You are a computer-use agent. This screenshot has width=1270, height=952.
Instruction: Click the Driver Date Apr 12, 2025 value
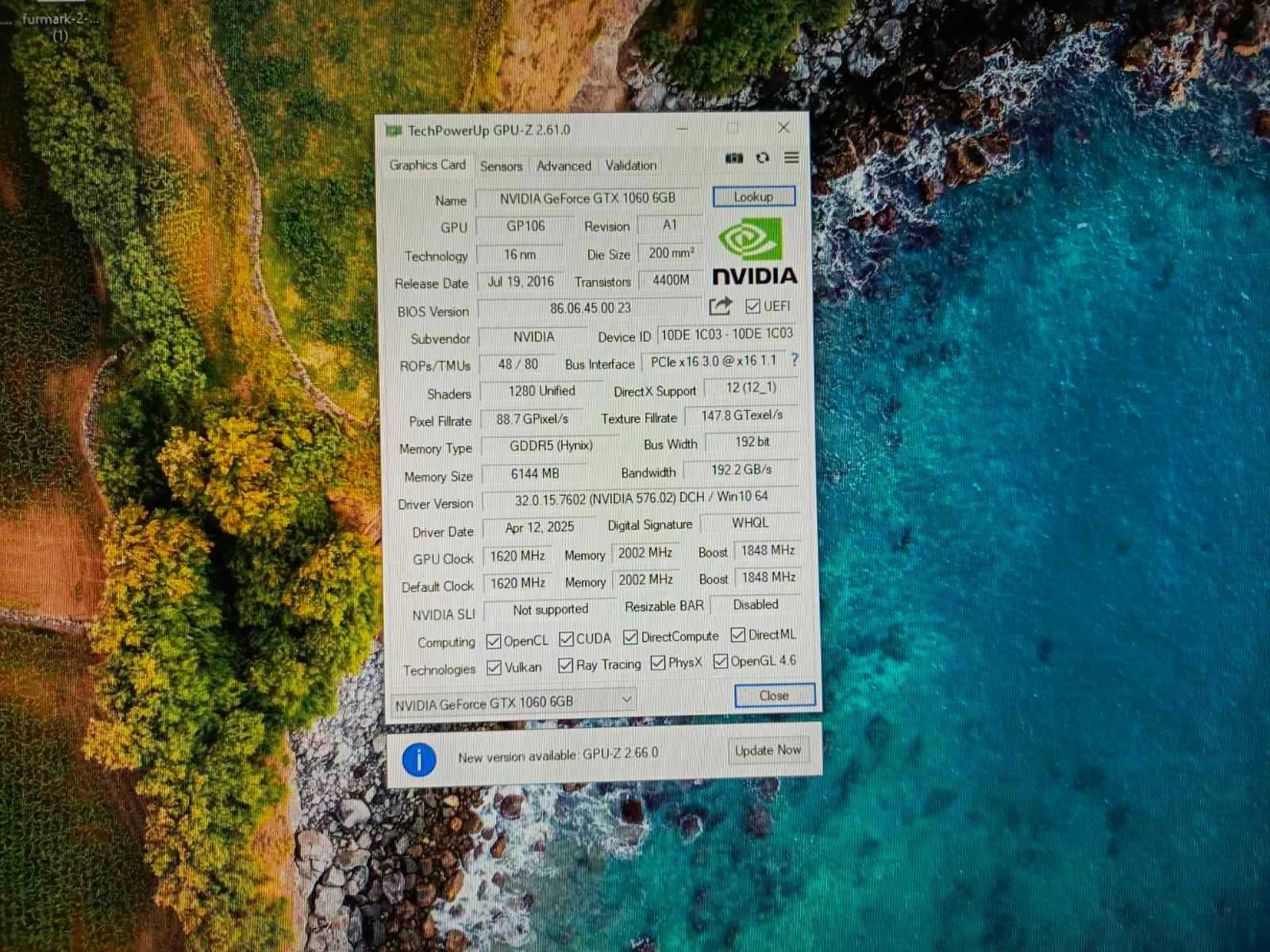coord(540,528)
